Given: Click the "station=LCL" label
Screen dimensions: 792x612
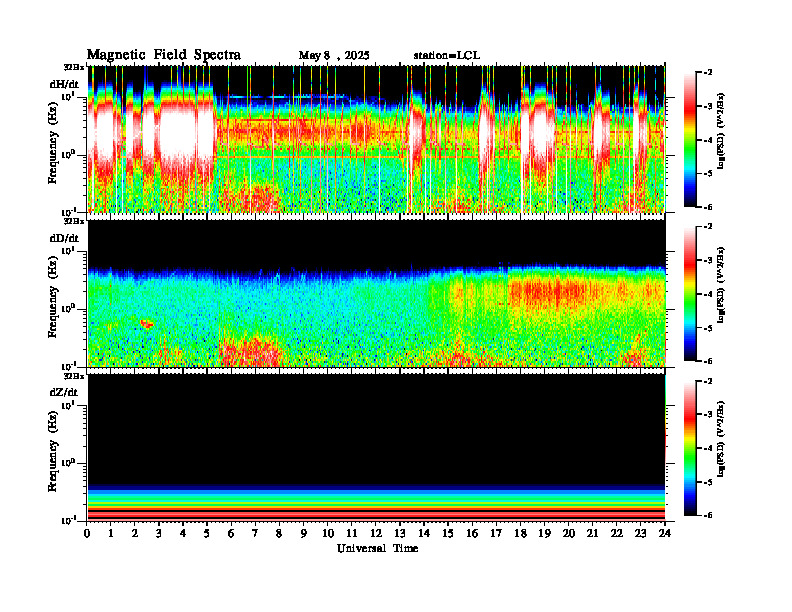Looking at the screenshot, I should click(x=447, y=56).
